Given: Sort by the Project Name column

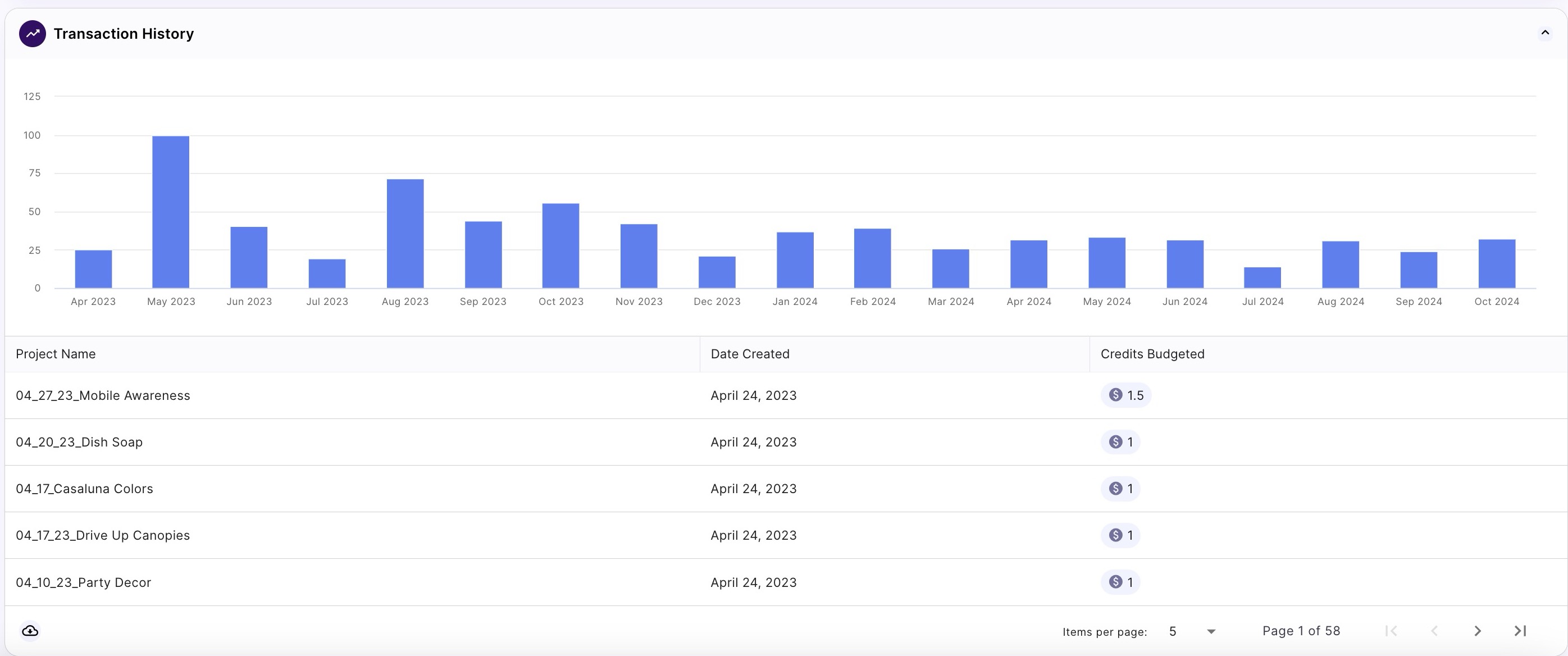Looking at the screenshot, I should (x=56, y=354).
